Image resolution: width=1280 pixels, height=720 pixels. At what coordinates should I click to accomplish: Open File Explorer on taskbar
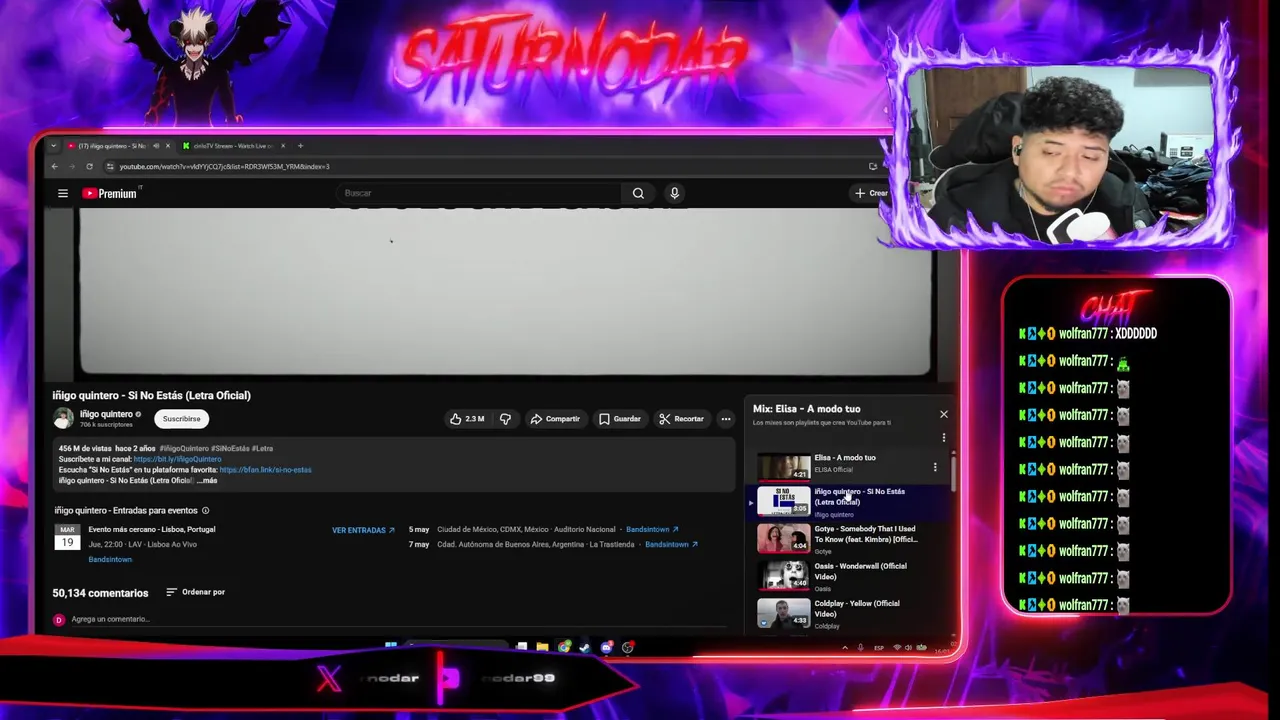pyautogui.click(x=542, y=647)
